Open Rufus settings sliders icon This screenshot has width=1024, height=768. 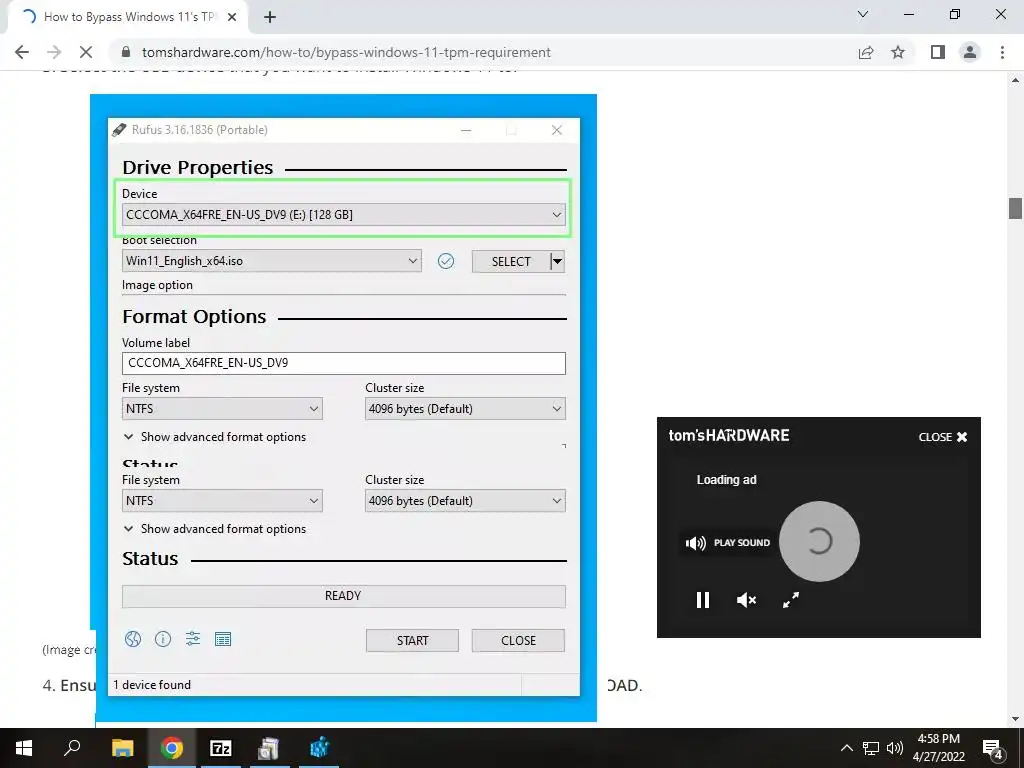(x=193, y=639)
